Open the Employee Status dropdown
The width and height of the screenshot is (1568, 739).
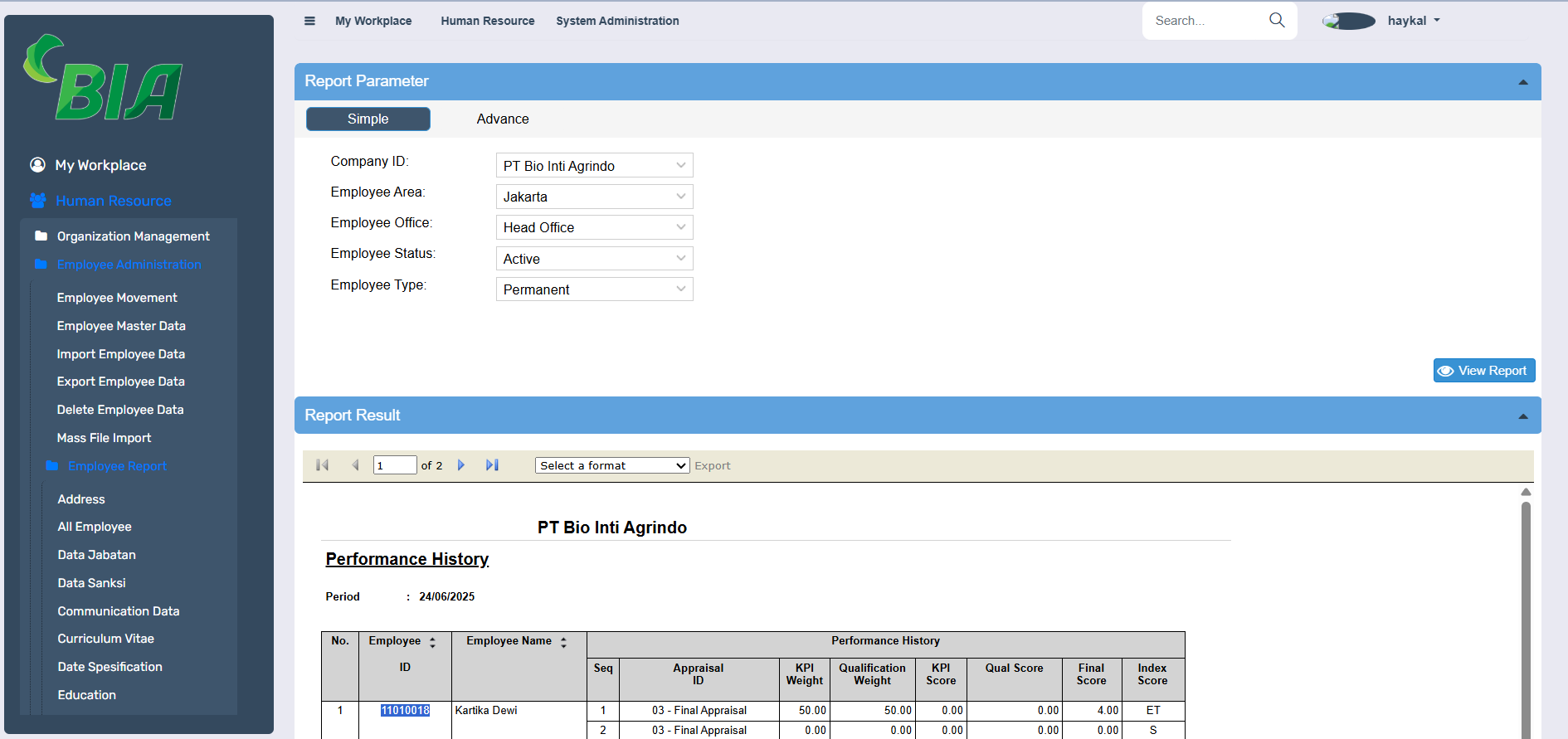click(x=595, y=259)
